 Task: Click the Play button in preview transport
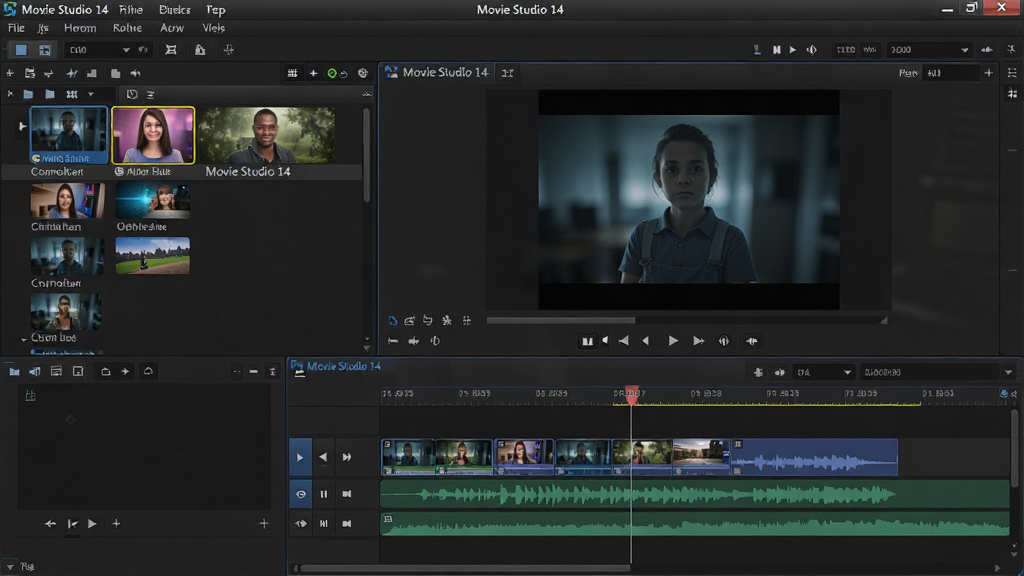pyautogui.click(x=673, y=341)
